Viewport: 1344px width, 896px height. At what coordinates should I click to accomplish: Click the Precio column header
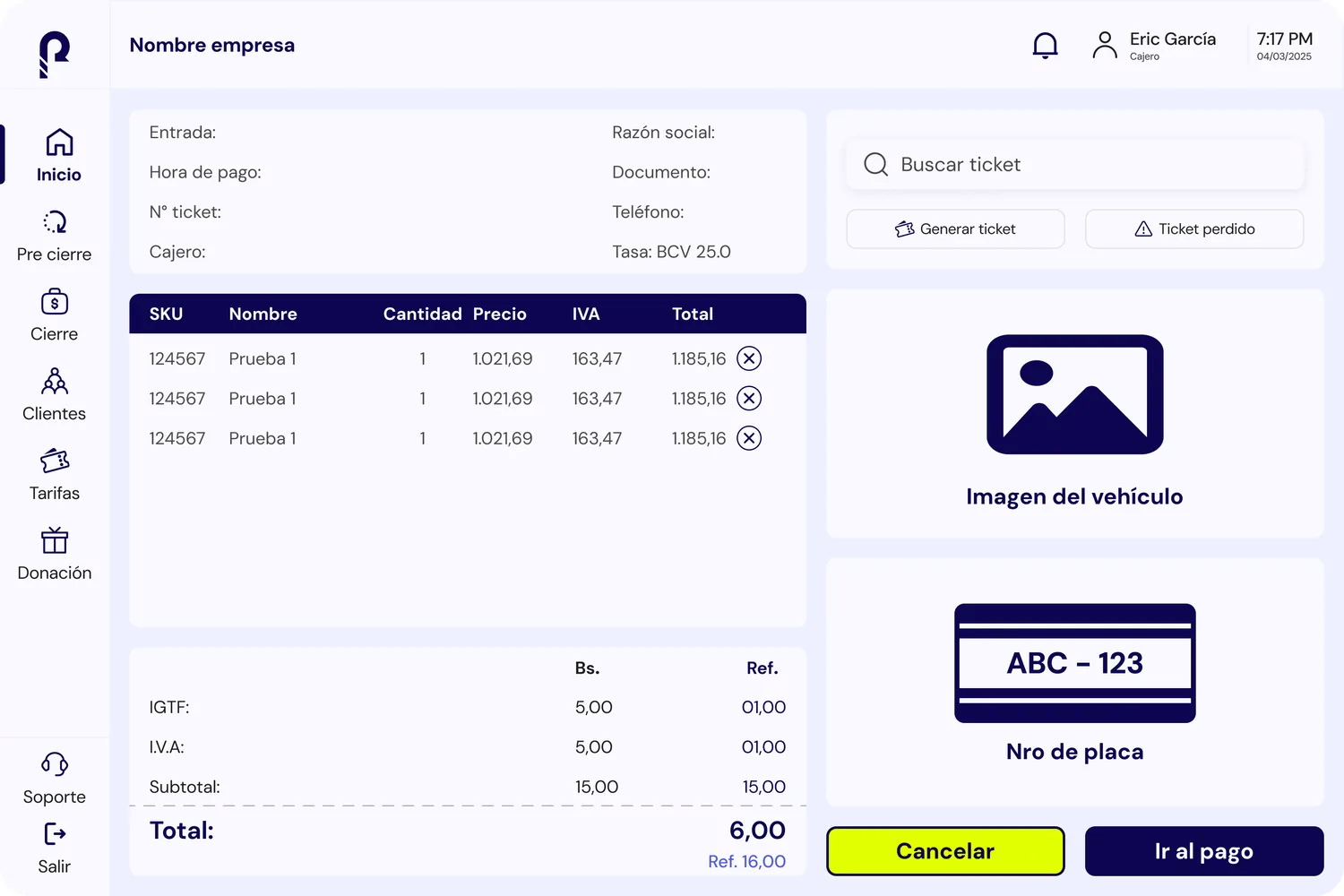(499, 314)
